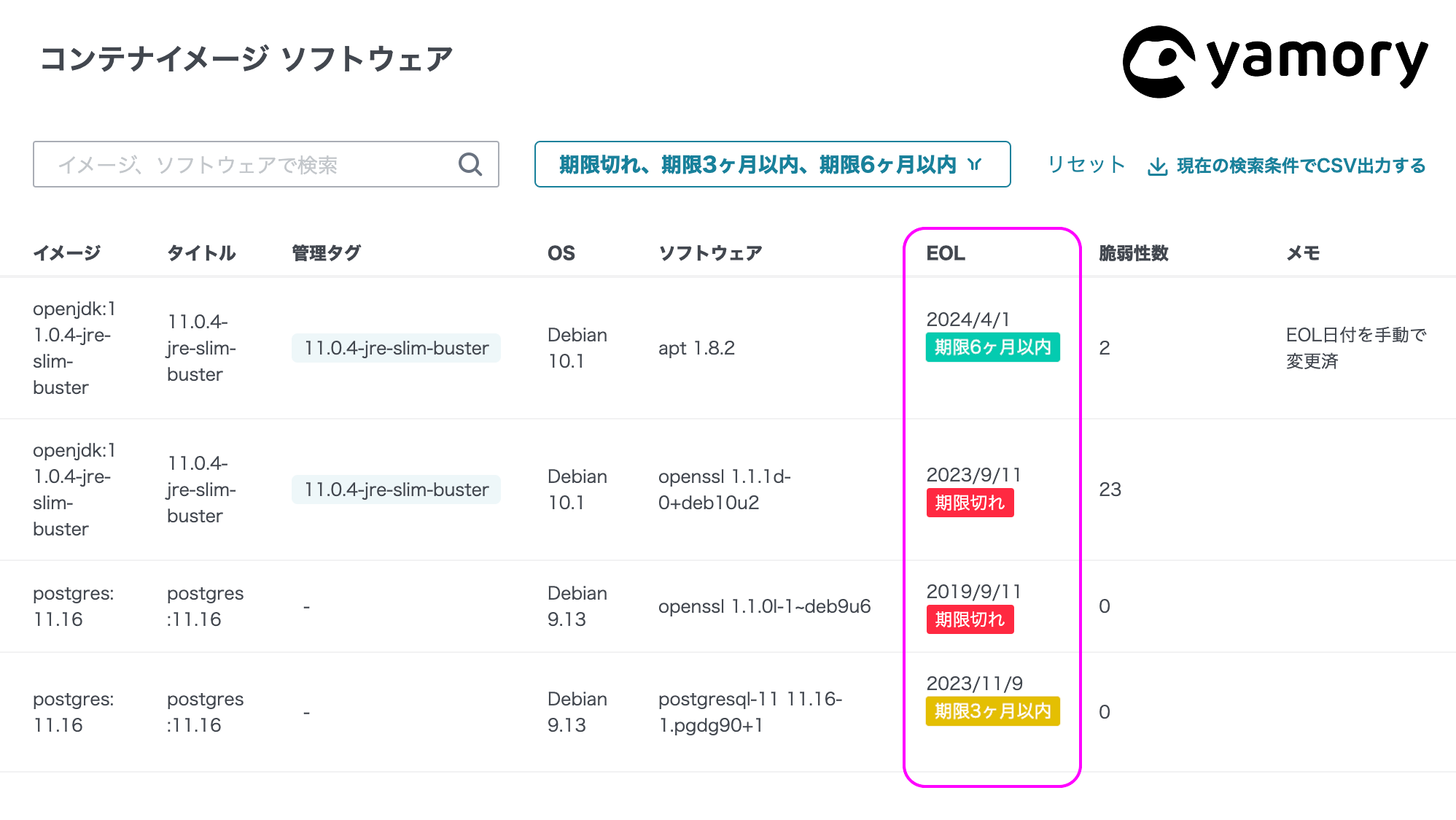1456x820 pixels.
Task: Click the red 期限切れ badge on openssl 1.1.1d row
Action: pyautogui.click(x=969, y=502)
